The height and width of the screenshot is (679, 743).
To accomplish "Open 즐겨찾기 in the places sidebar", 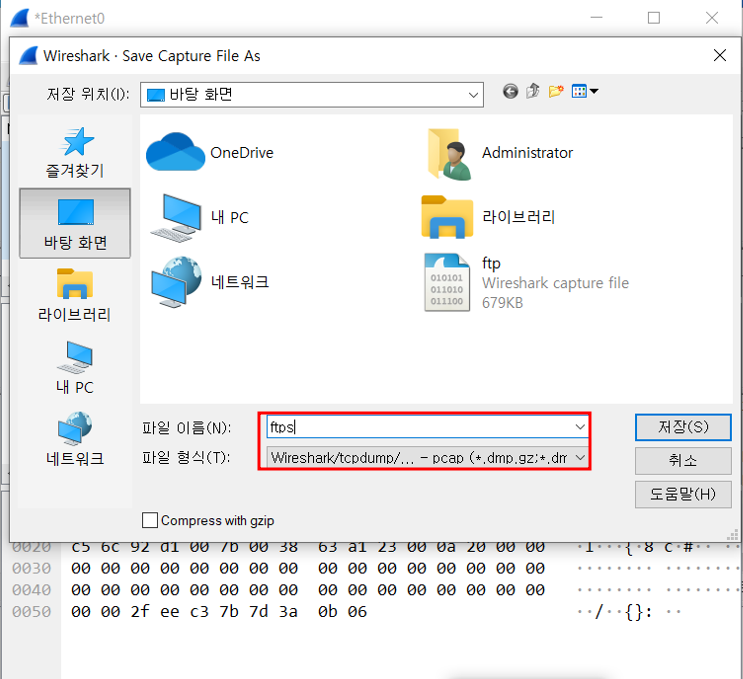I will pyautogui.click(x=75, y=153).
